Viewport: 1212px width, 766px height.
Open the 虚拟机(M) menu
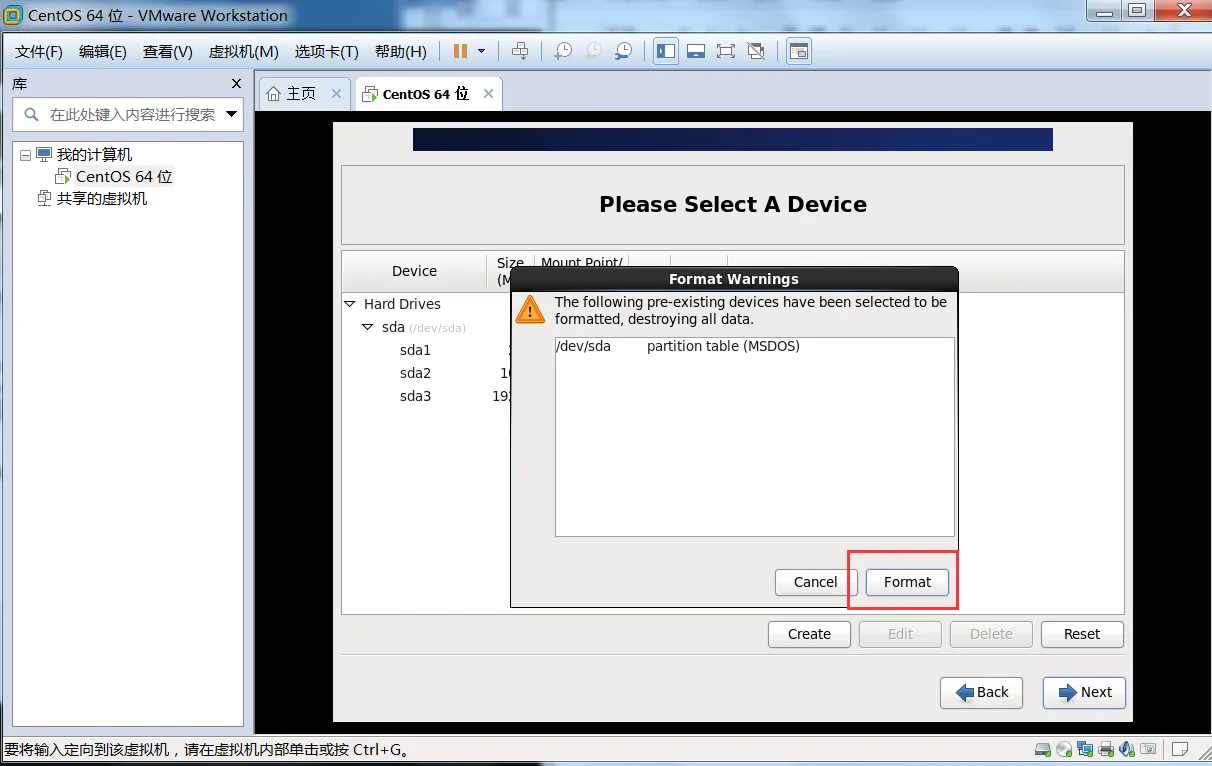pyautogui.click(x=244, y=52)
